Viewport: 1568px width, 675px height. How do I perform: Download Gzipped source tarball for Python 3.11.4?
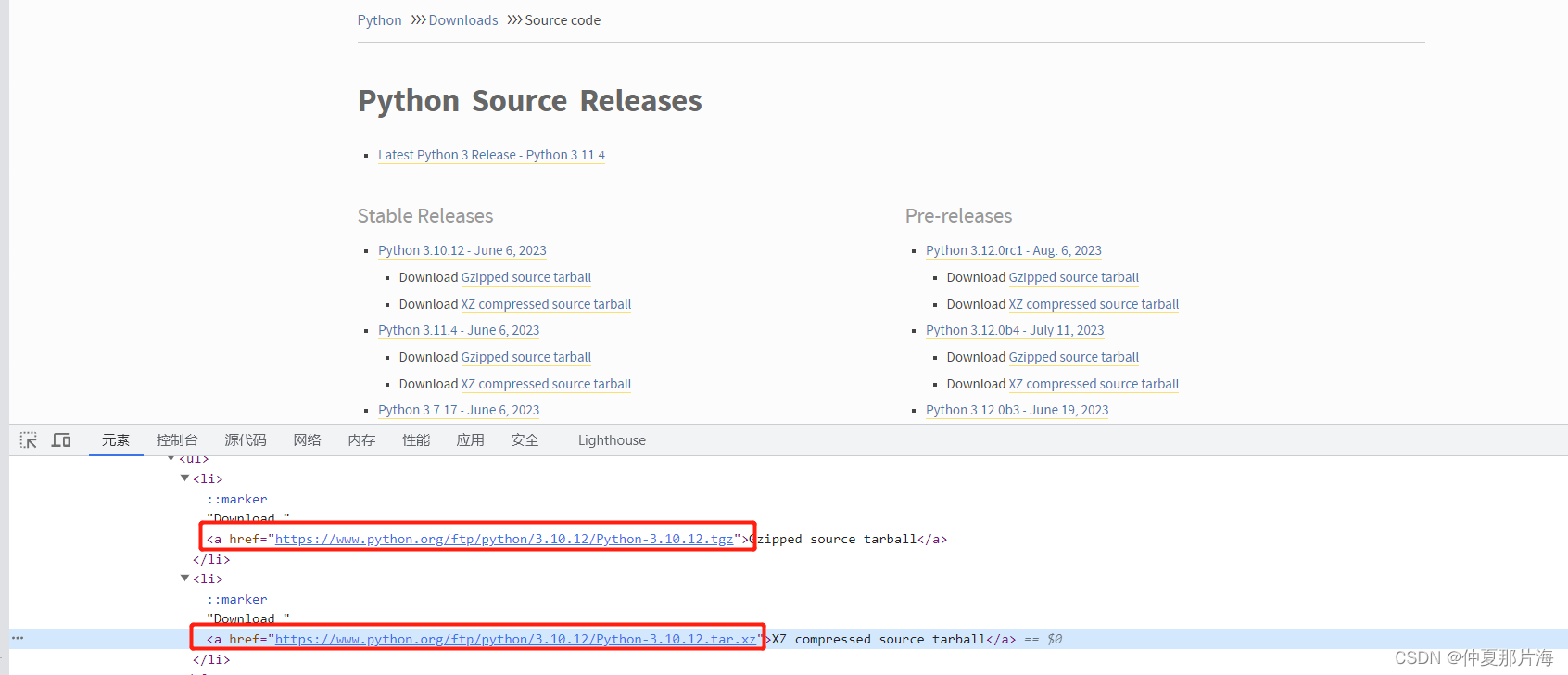click(x=526, y=357)
